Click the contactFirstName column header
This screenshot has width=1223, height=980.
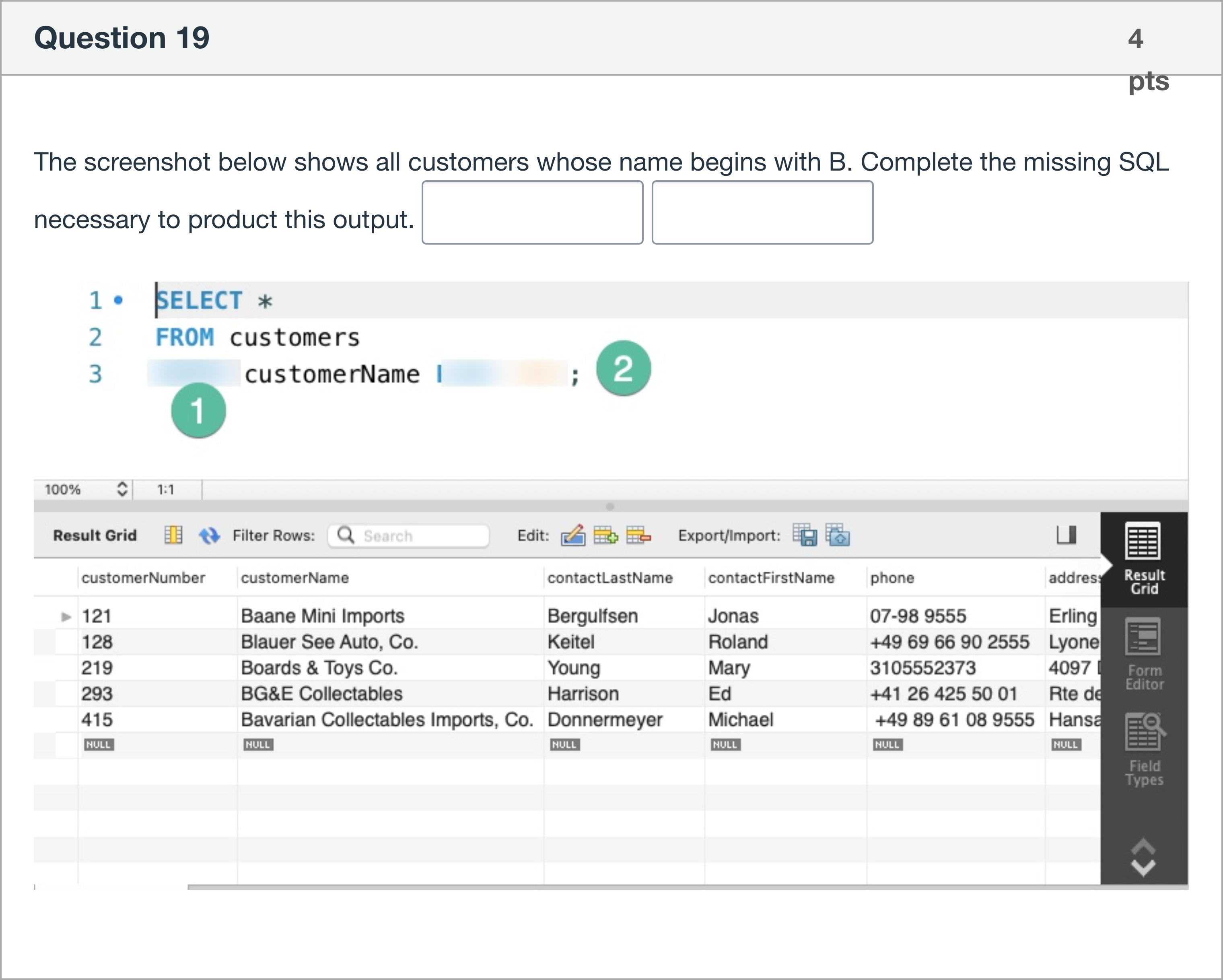[x=772, y=577]
